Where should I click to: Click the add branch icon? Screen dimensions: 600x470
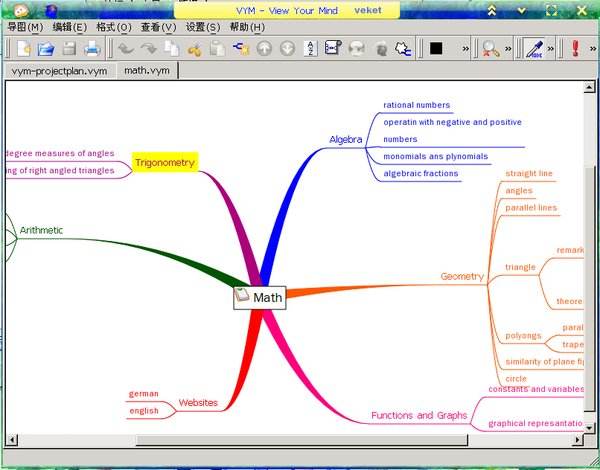(x=240, y=48)
